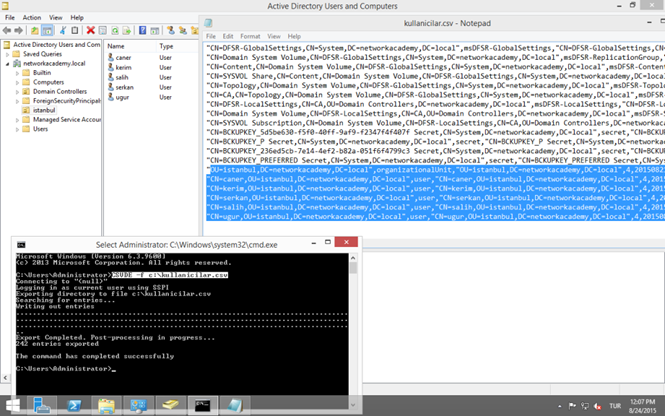Open Notepad's Format menu

point(250,36)
